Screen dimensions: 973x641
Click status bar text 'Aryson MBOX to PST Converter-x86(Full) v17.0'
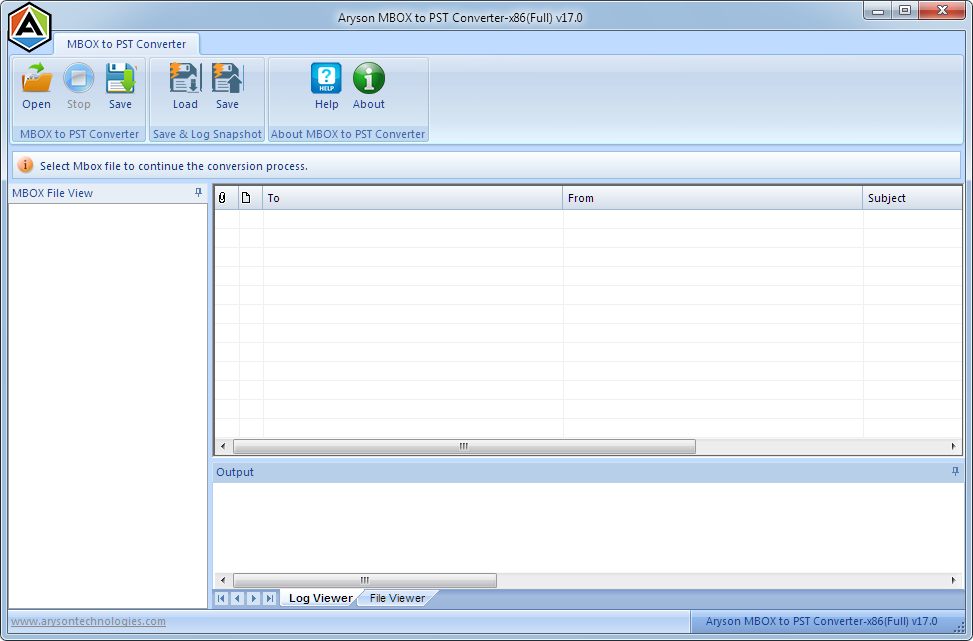click(x=821, y=621)
